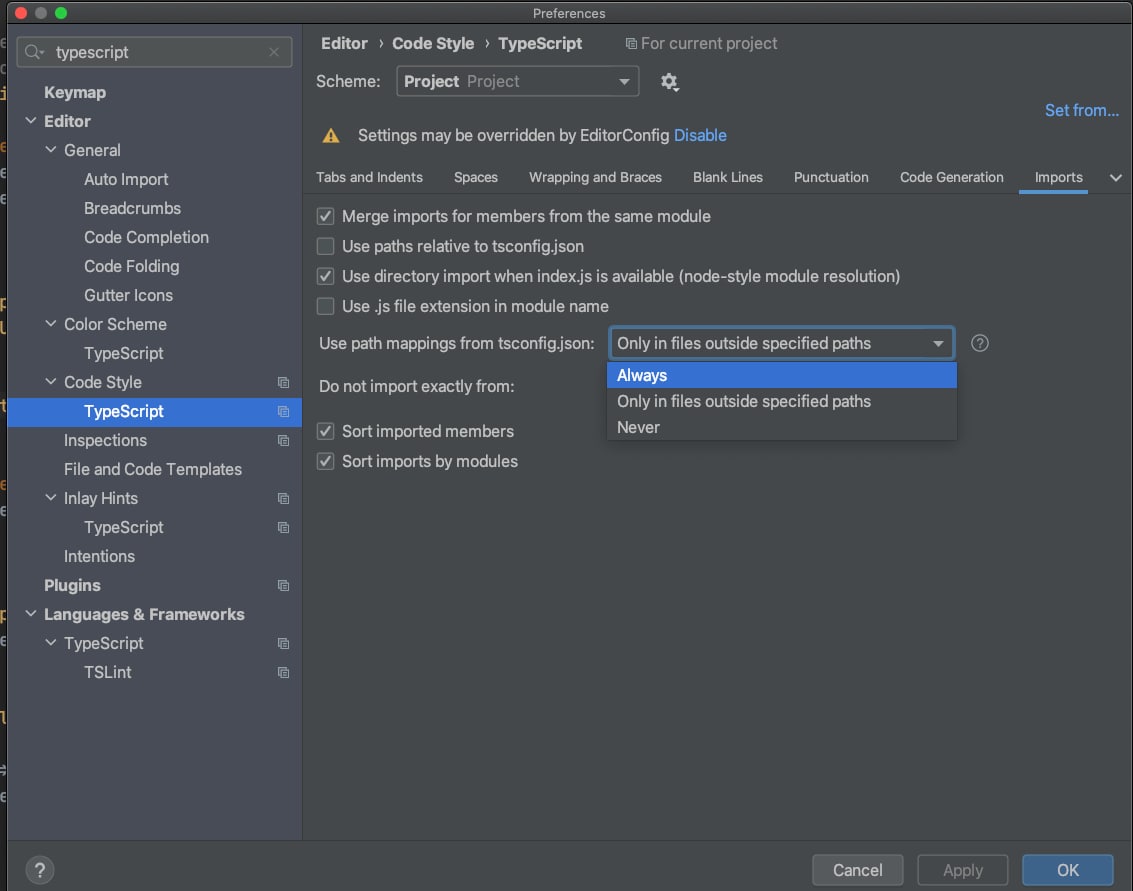Click the help icon beside path mappings dropdown
The image size is (1133, 891).
(x=979, y=343)
